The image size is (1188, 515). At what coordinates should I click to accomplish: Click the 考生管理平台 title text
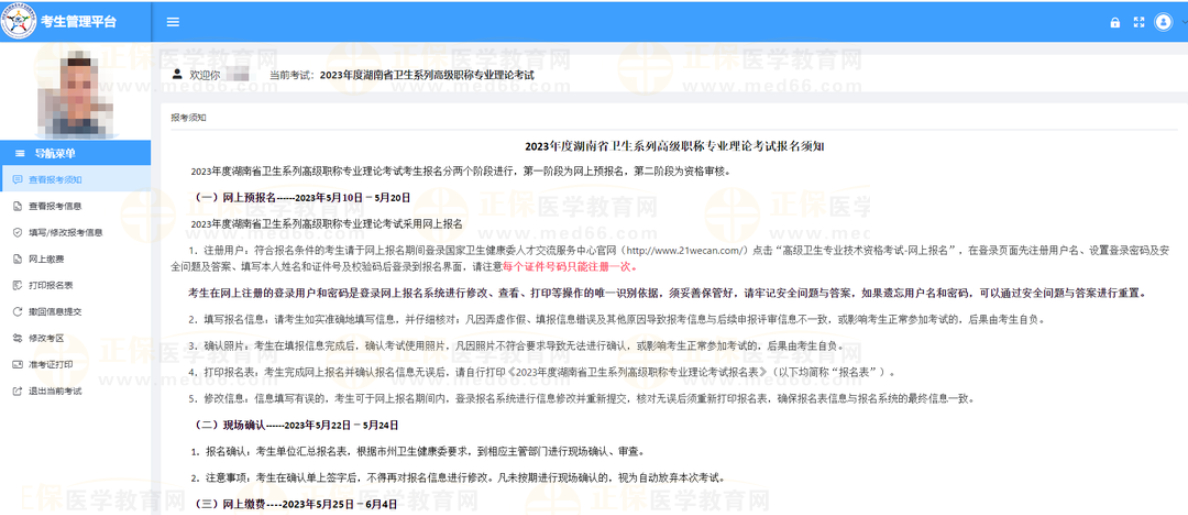coord(76,21)
